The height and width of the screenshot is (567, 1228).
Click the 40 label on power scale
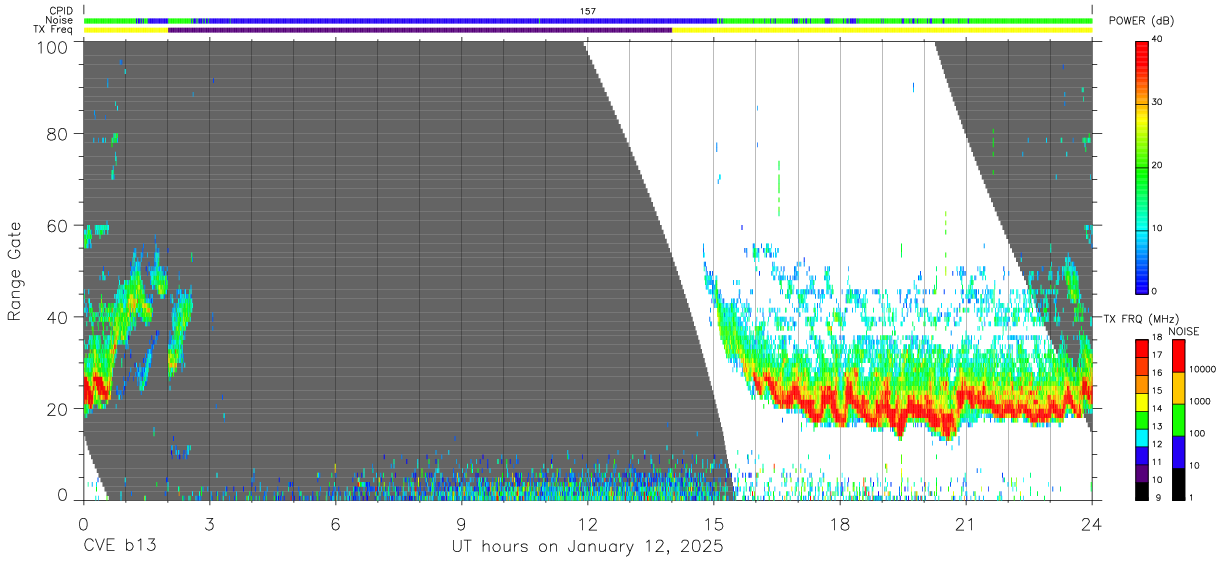click(1158, 39)
